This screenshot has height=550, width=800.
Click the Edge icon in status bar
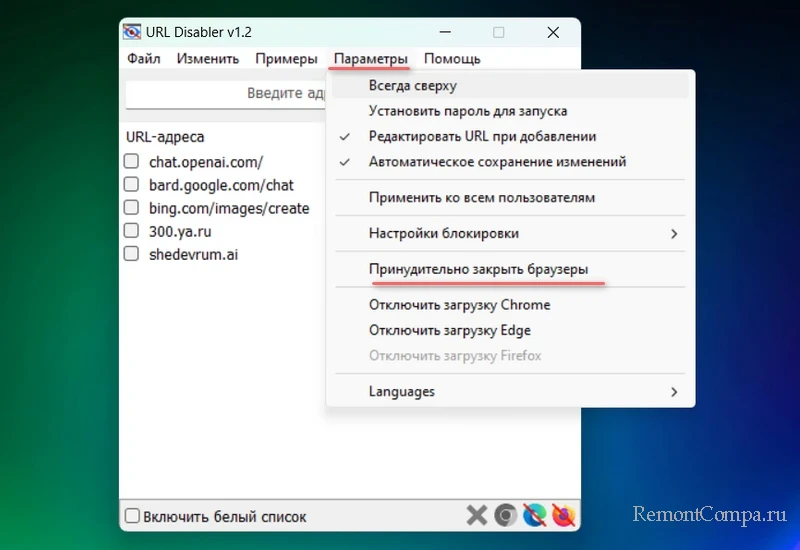pyautogui.click(x=535, y=516)
